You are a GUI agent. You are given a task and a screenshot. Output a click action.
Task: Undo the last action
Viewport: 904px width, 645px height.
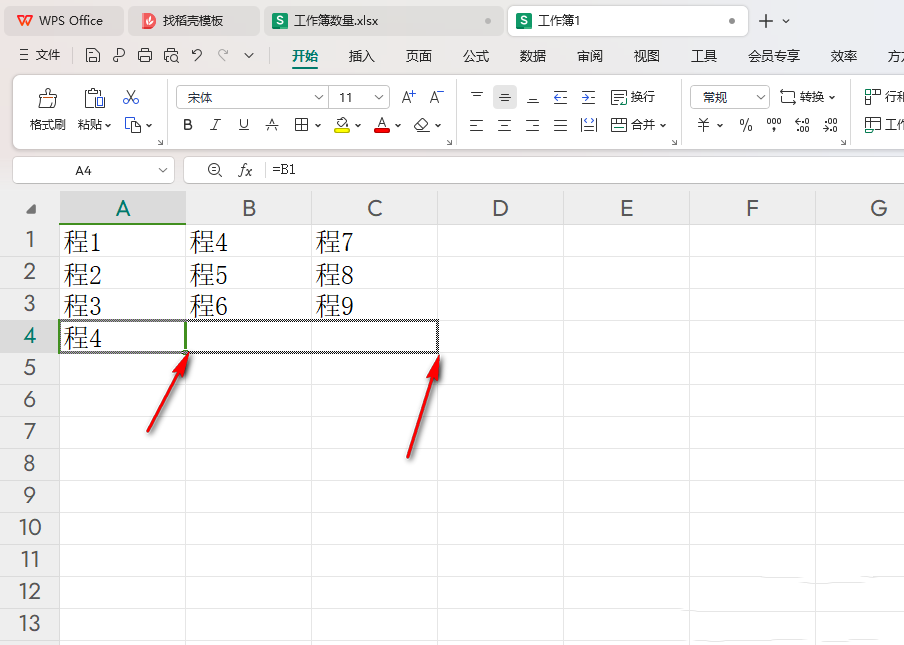tap(197, 55)
